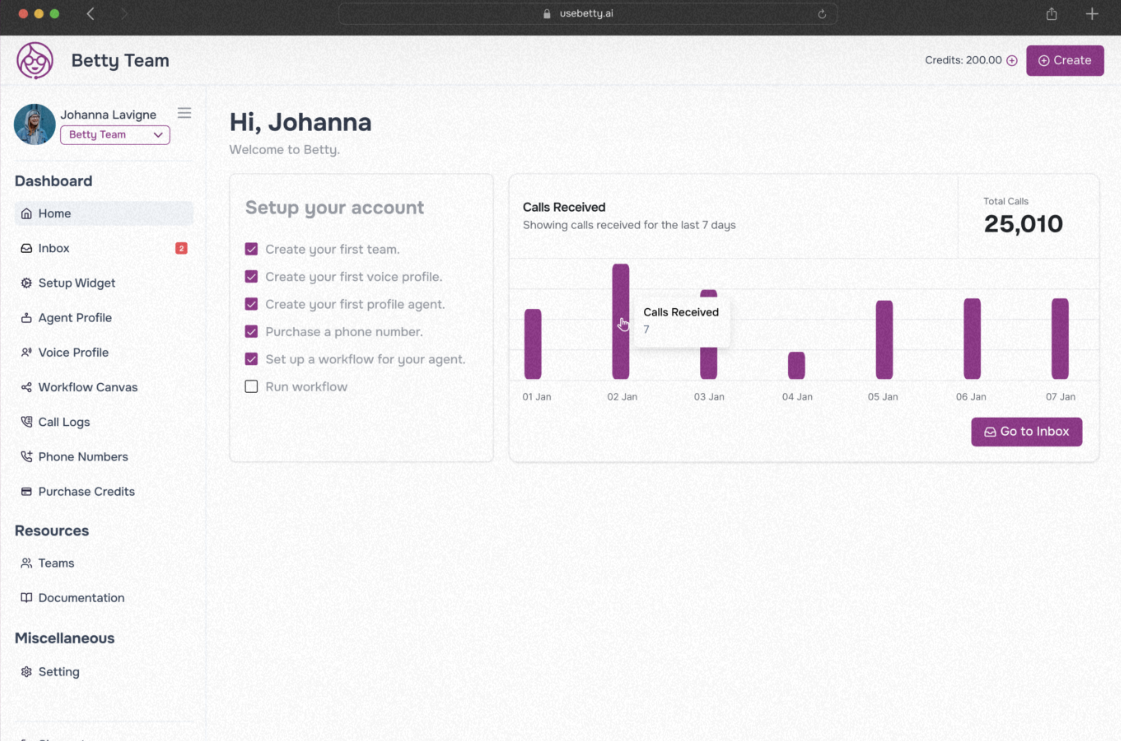Click the Agent Profile icon

tap(26, 318)
